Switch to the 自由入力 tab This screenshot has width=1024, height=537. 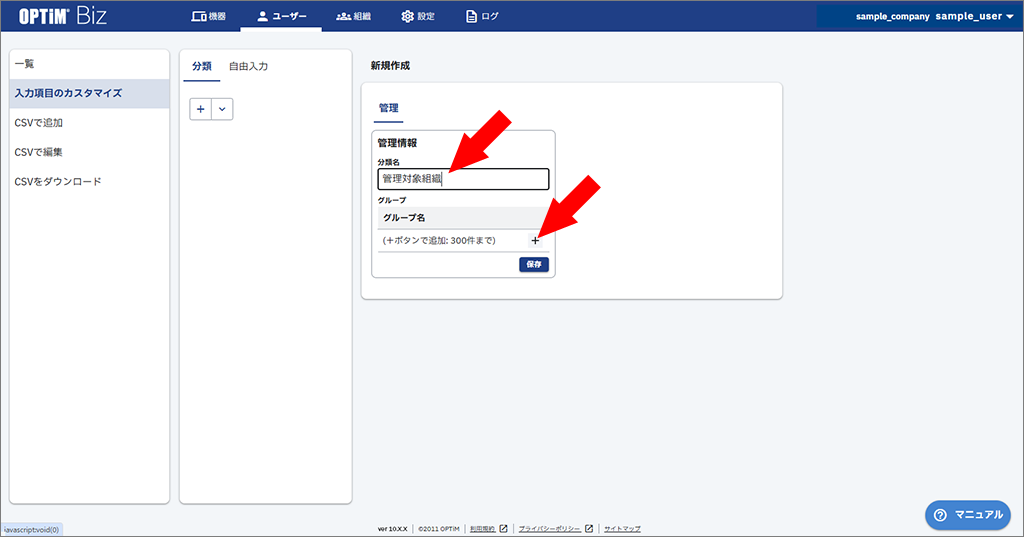248,67
